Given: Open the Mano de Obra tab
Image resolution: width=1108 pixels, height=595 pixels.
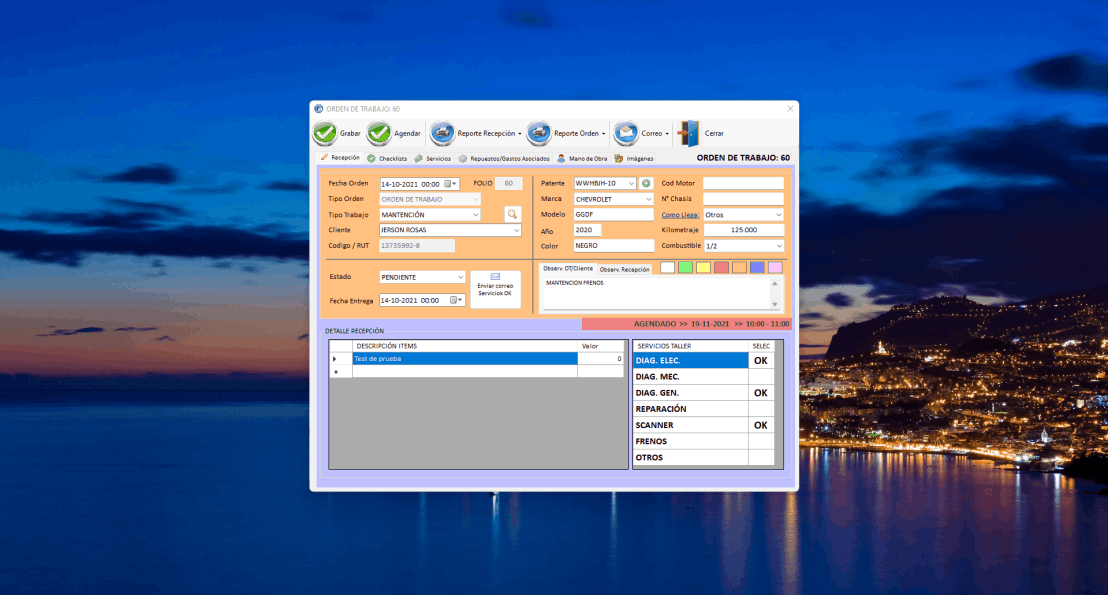Looking at the screenshot, I should [582, 158].
